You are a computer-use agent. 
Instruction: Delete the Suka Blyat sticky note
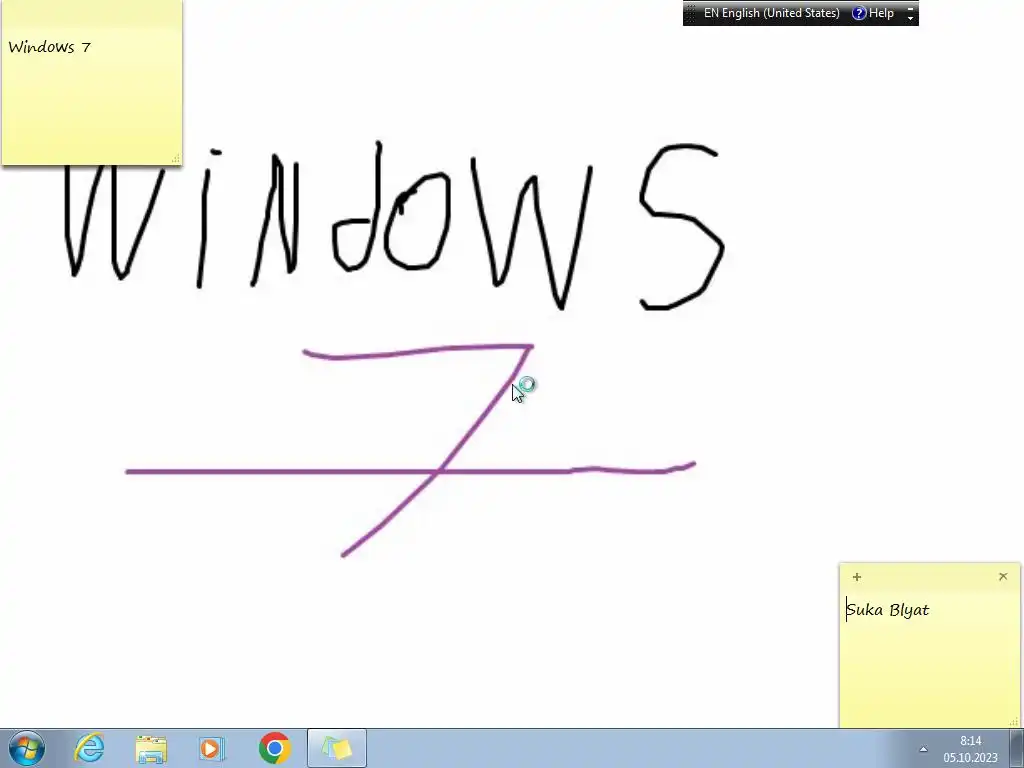pos(1003,576)
